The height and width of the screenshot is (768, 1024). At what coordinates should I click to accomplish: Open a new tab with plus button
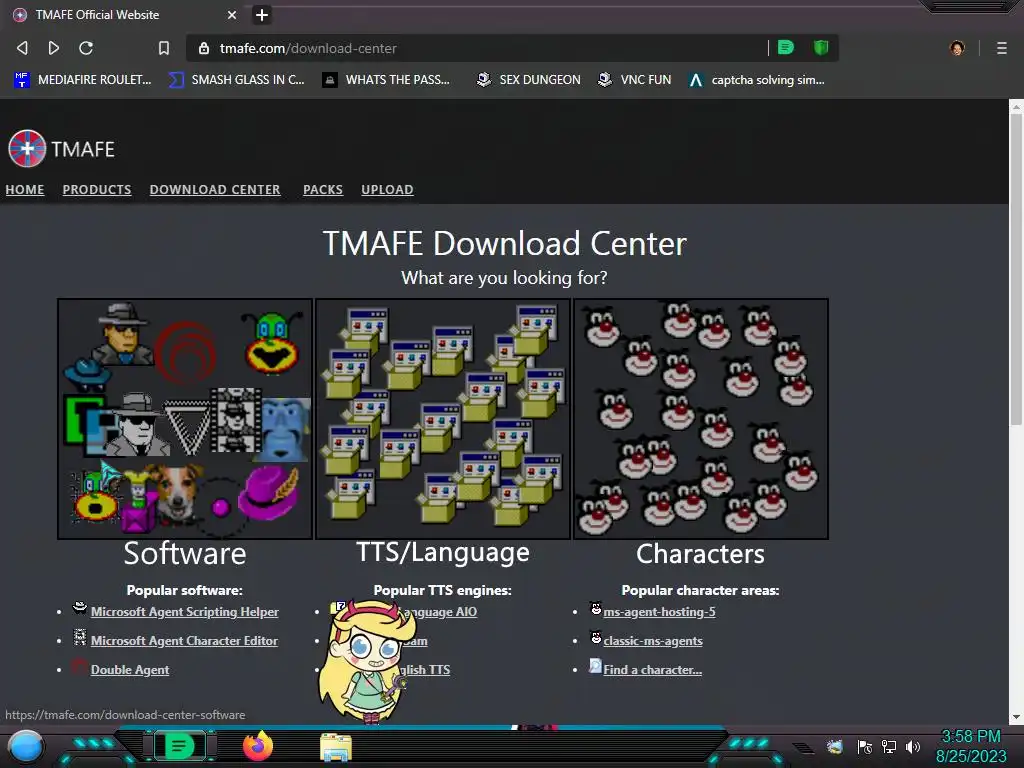point(262,14)
